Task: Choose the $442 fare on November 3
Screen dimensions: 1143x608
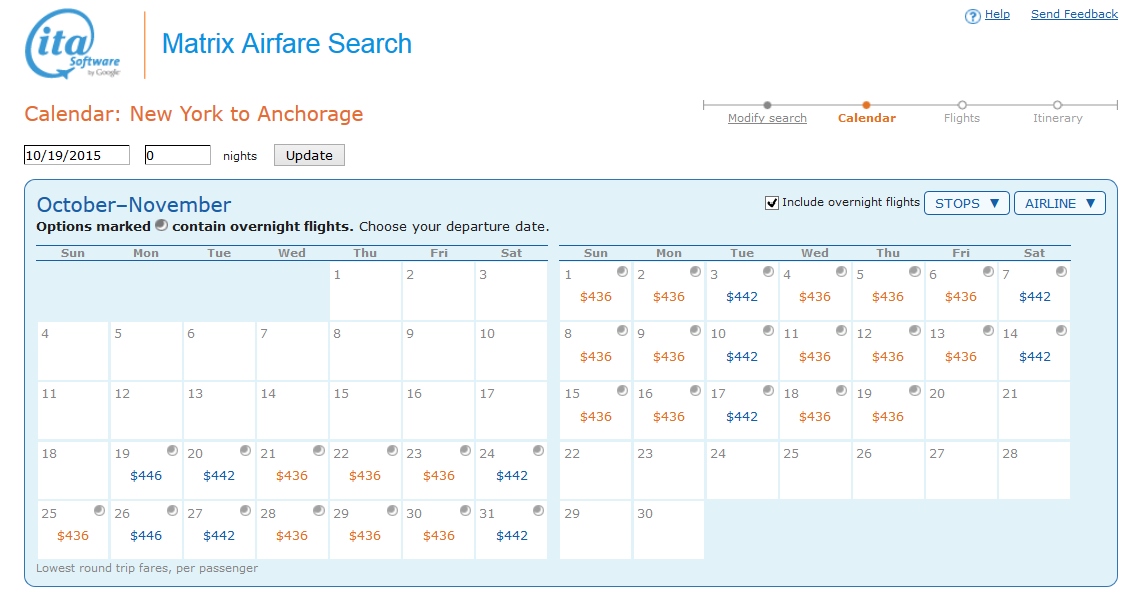Action: point(742,297)
